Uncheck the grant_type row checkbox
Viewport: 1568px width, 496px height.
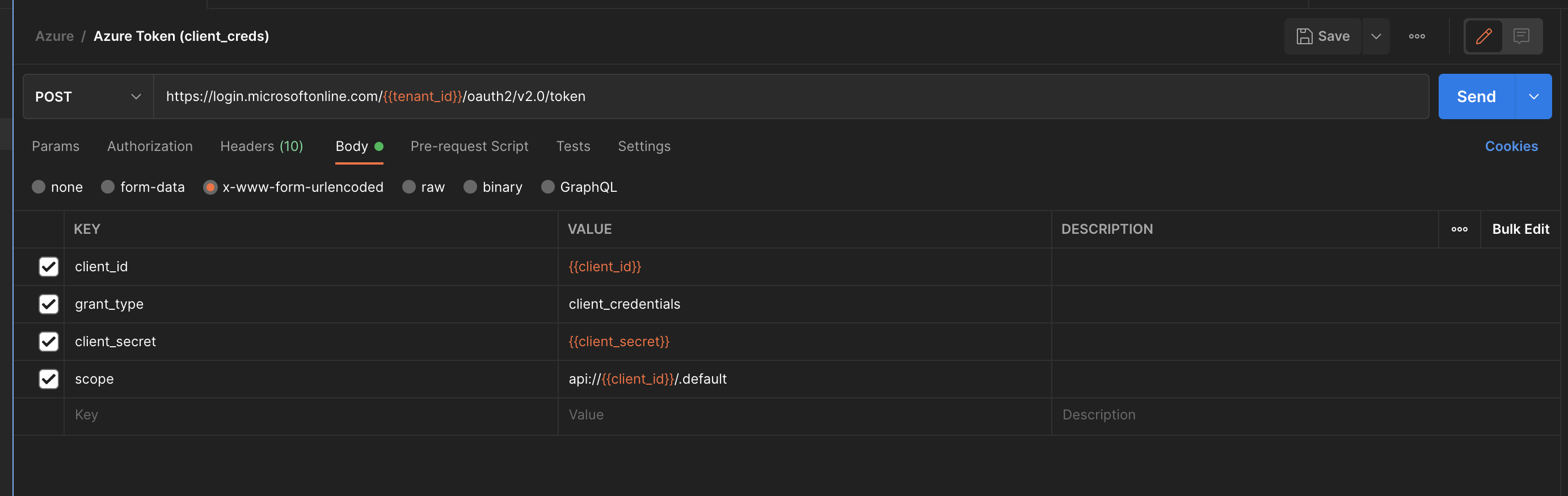[49, 304]
